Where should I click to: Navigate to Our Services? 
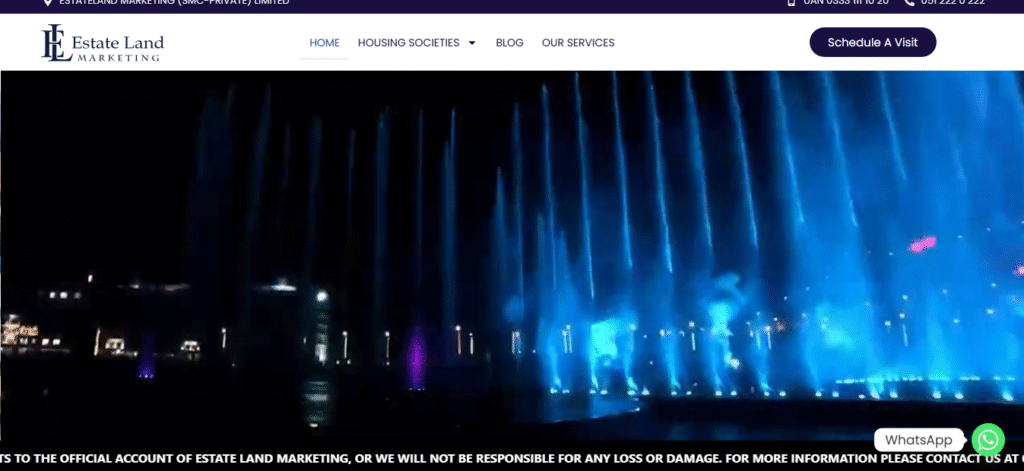coord(578,43)
